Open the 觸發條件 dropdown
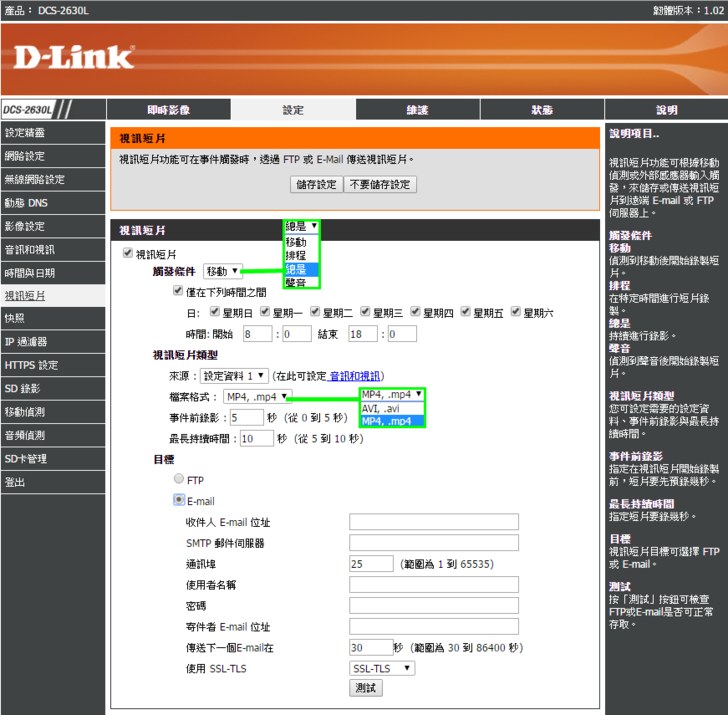 (x=223, y=271)
